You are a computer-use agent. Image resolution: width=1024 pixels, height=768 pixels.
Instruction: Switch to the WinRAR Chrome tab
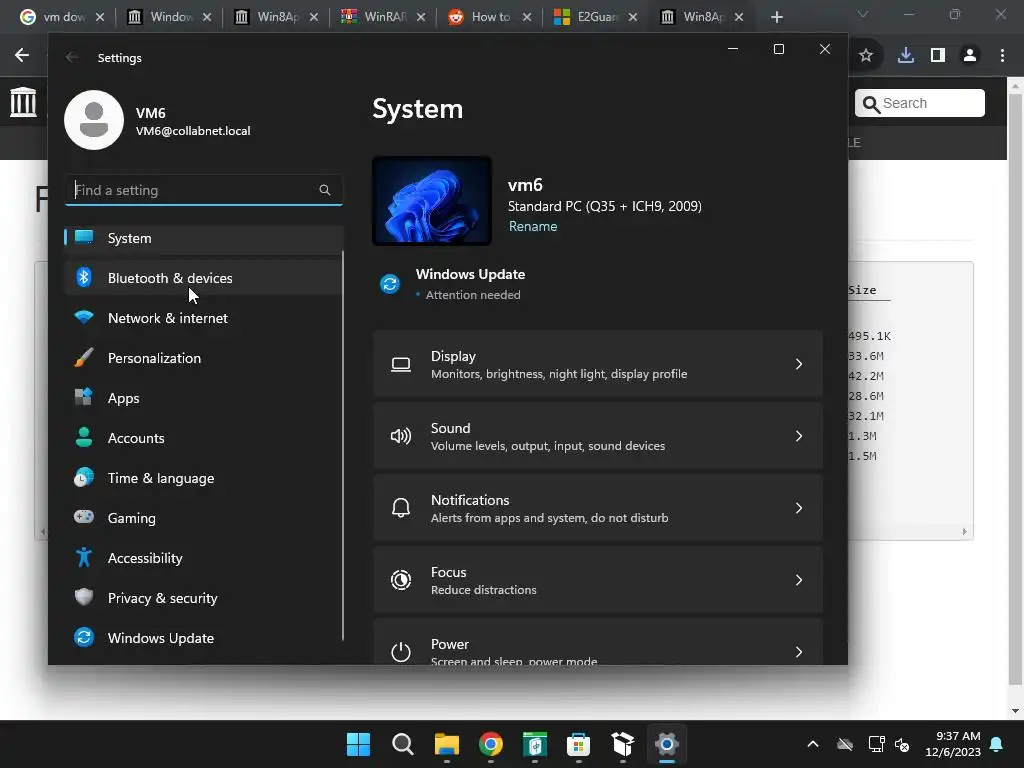point(384,17)
